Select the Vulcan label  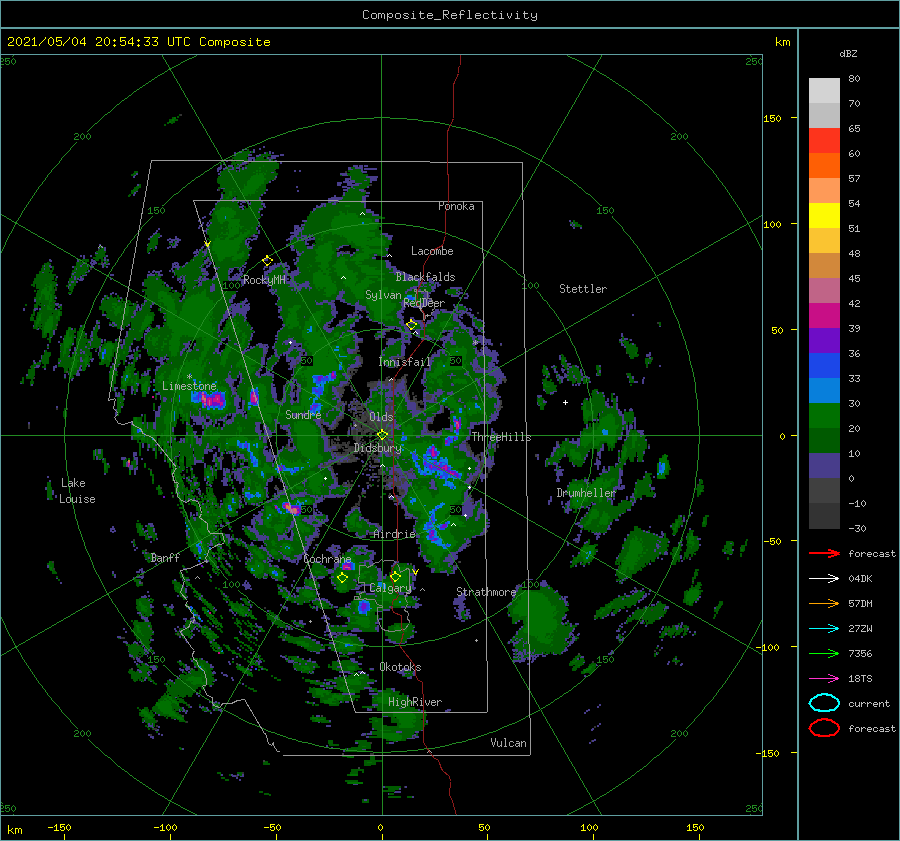(508, 743)
